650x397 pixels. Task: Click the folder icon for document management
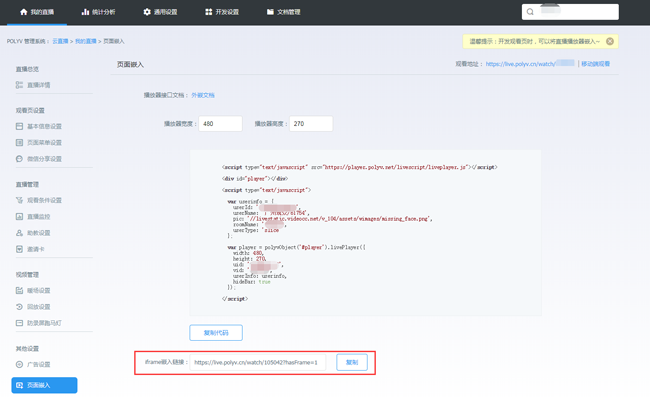270,12
